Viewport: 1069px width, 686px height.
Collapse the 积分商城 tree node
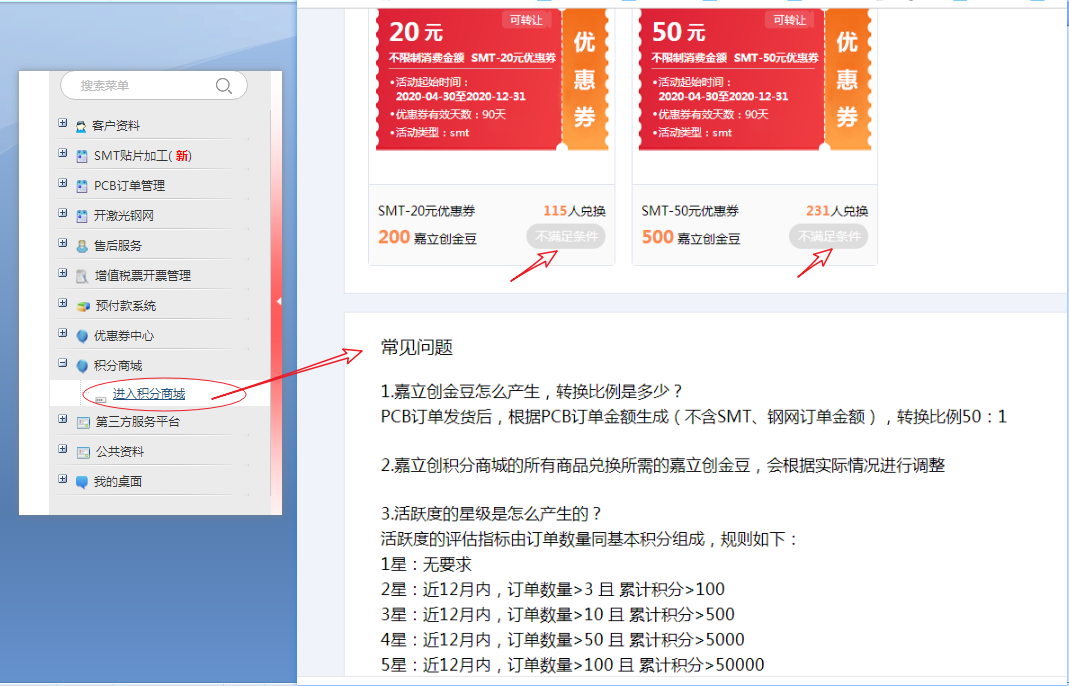tap(63, 364)
